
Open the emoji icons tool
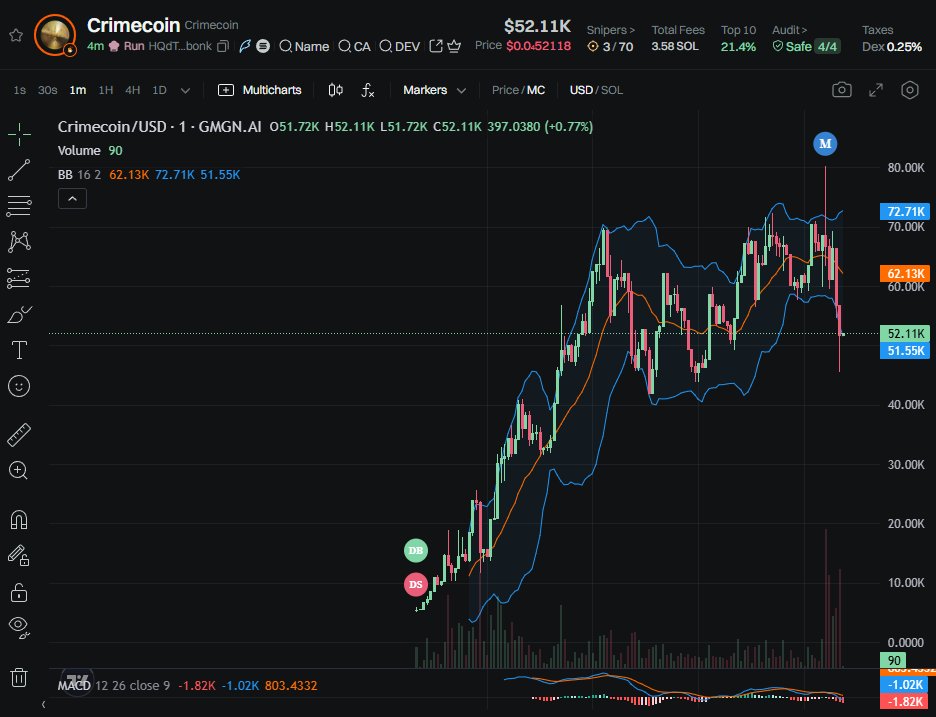(x=19, y=386)
